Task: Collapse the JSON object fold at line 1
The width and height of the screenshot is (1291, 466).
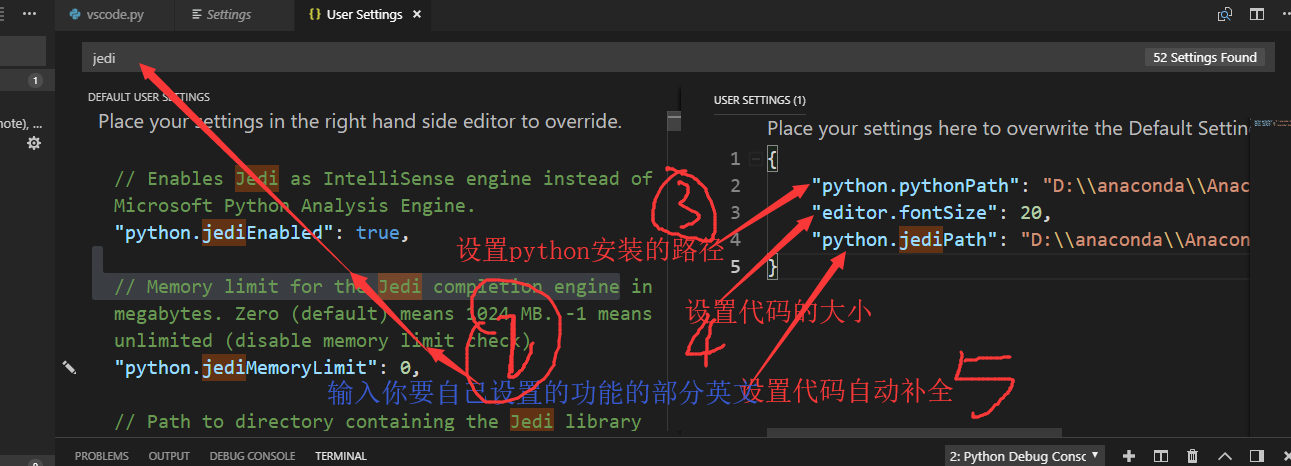Action: pos(753,159)
